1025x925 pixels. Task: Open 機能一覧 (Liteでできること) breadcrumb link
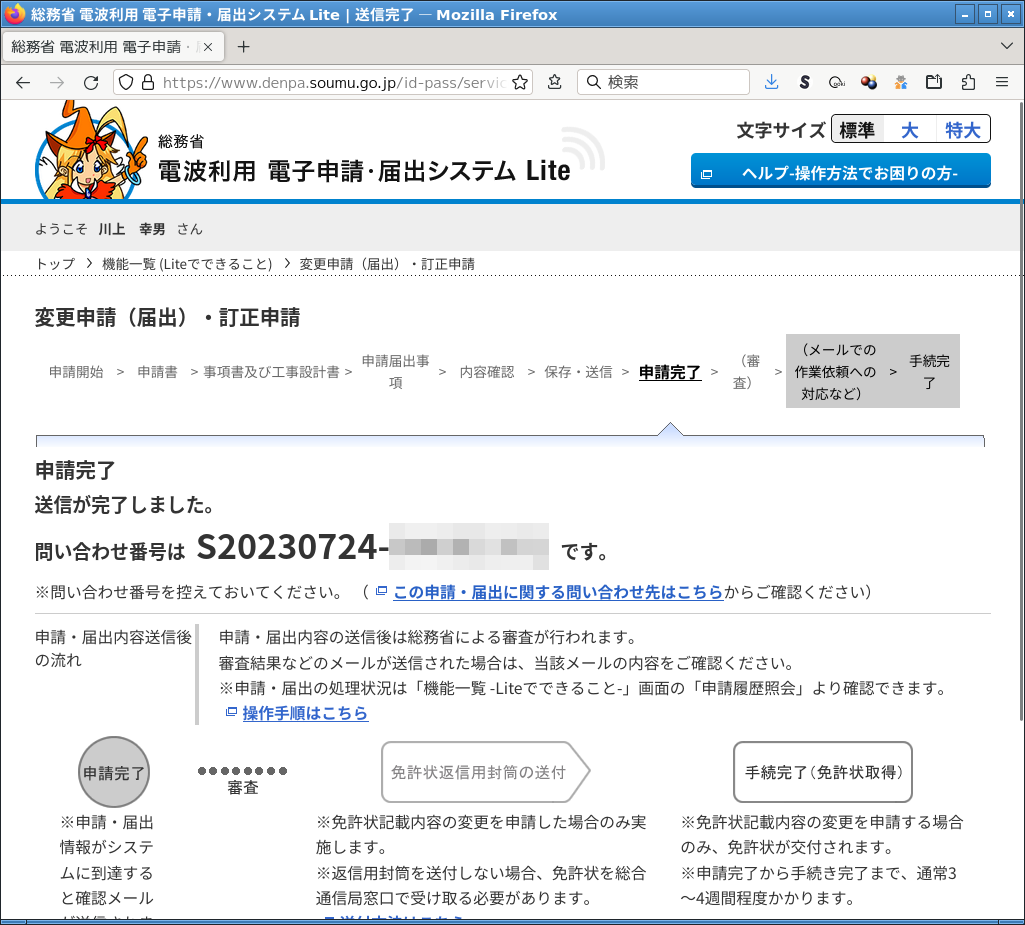(187, 264)
